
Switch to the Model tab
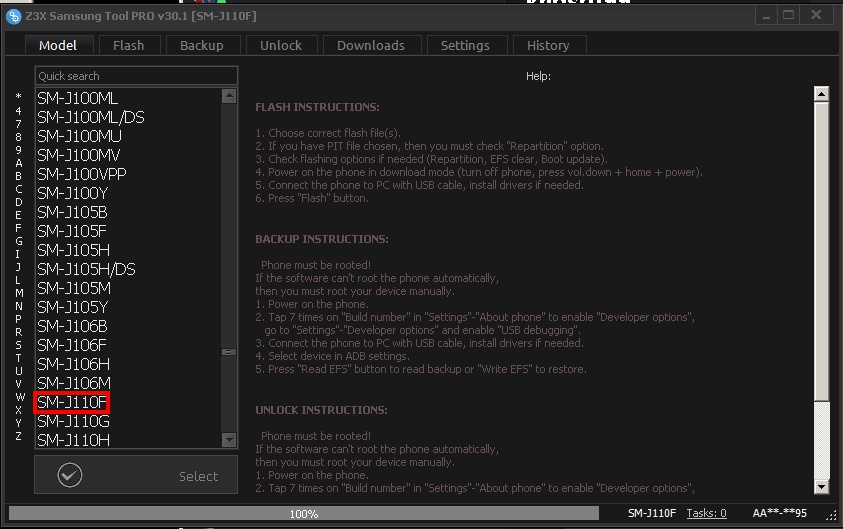point(58,46)
